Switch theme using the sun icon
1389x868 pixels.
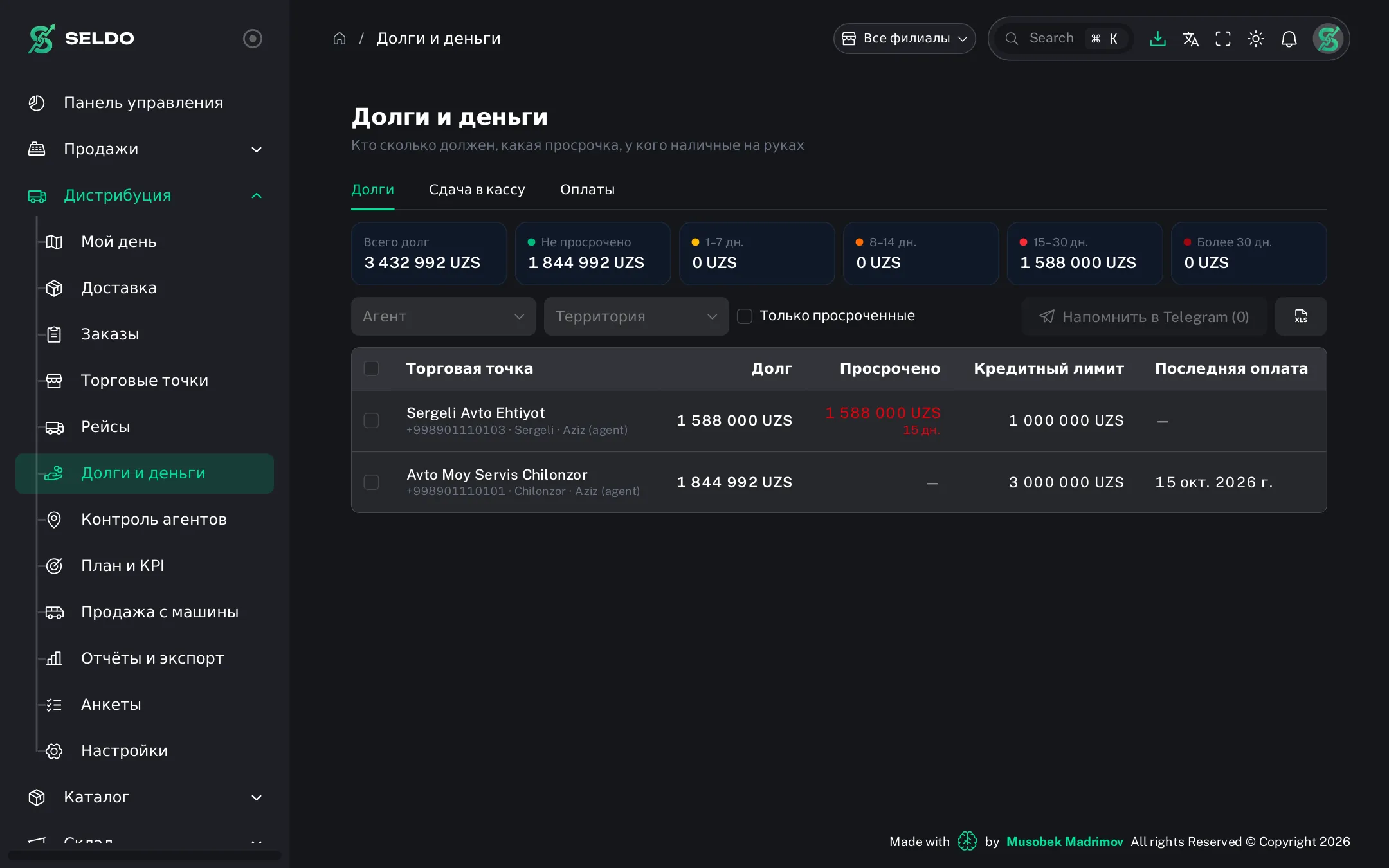click(x=1256, y=39)
